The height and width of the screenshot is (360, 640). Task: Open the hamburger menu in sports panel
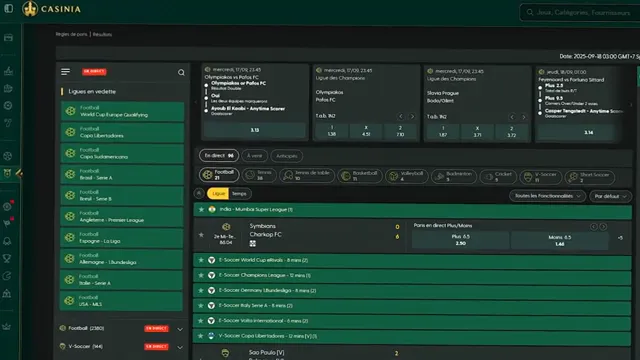(x=65, y=72)
